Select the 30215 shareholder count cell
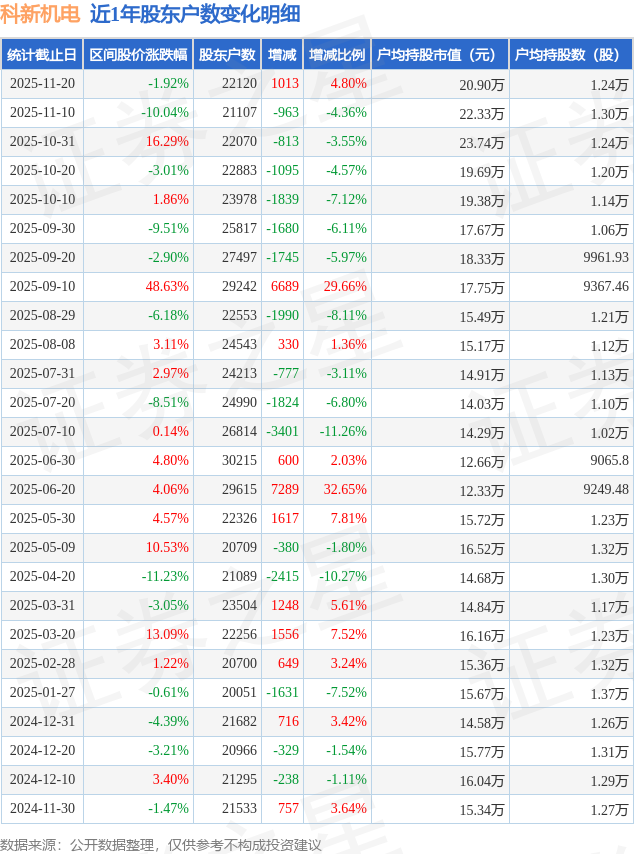The height and width of the screenshot is (854, 634). click(239, 461)
